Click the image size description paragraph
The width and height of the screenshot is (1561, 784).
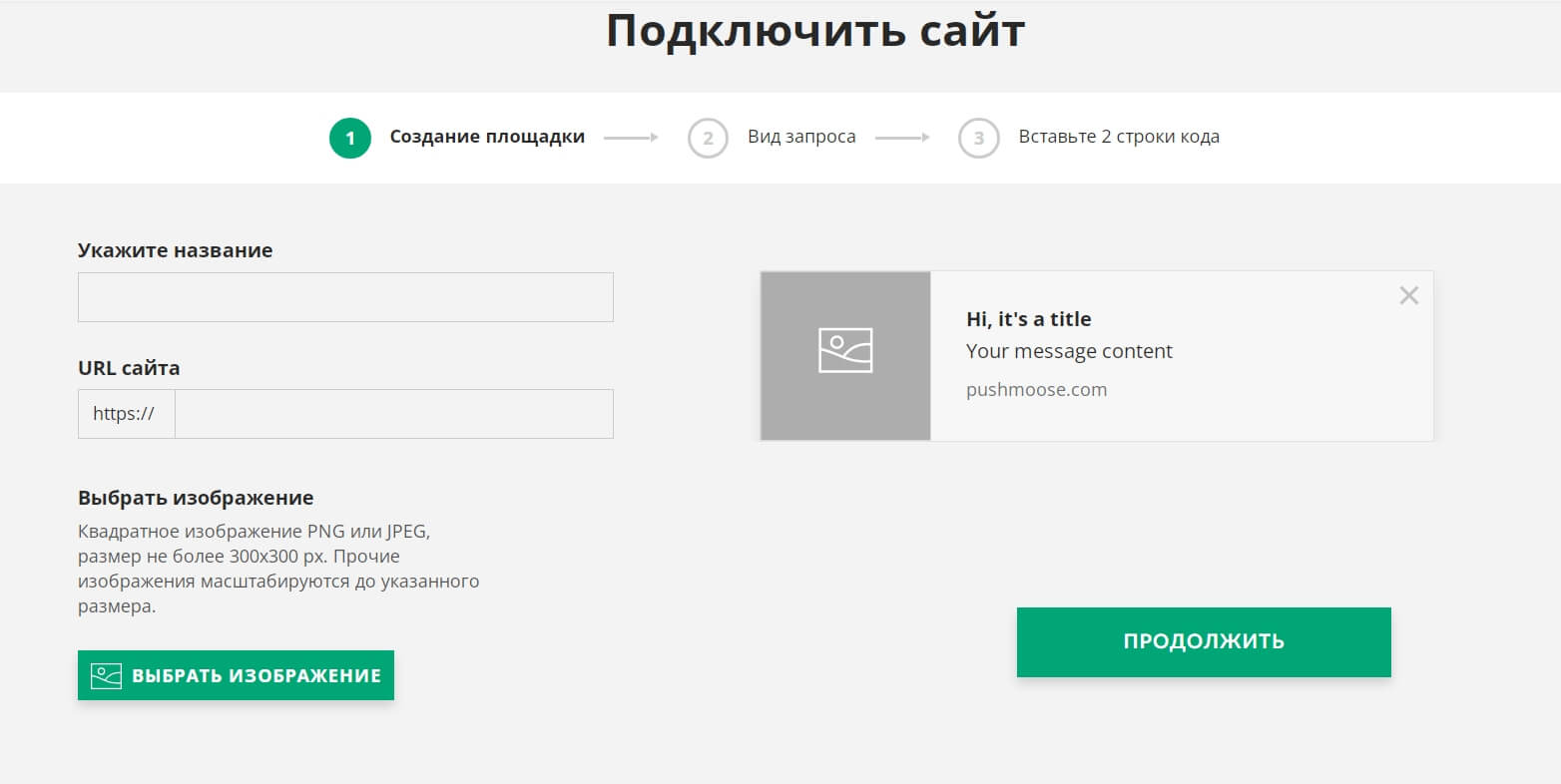point(278,569)
